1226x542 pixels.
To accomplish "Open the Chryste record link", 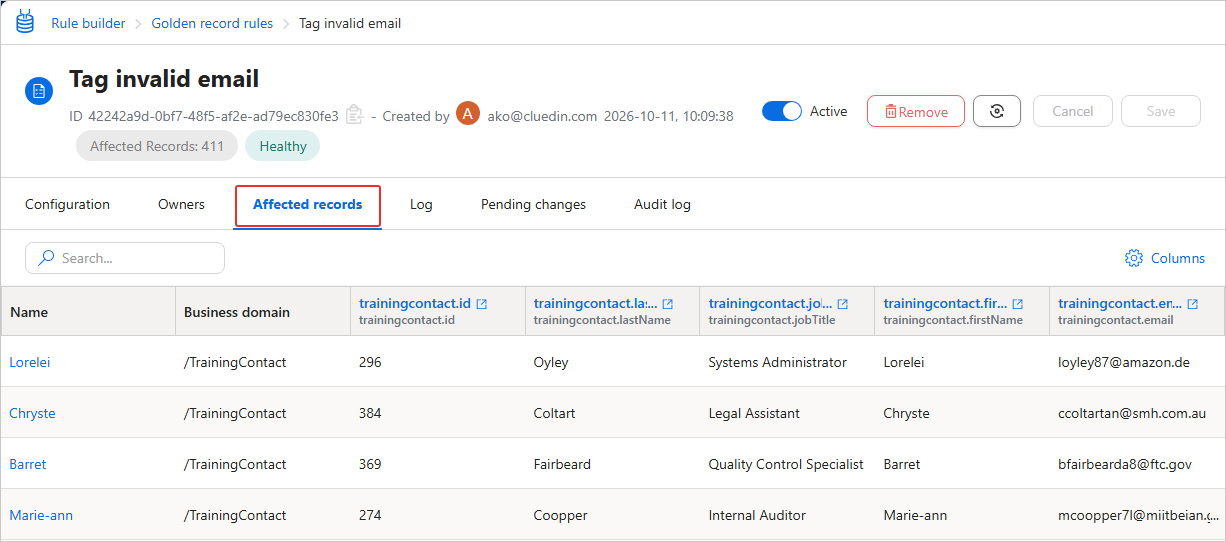I will (x=32, y=413).
